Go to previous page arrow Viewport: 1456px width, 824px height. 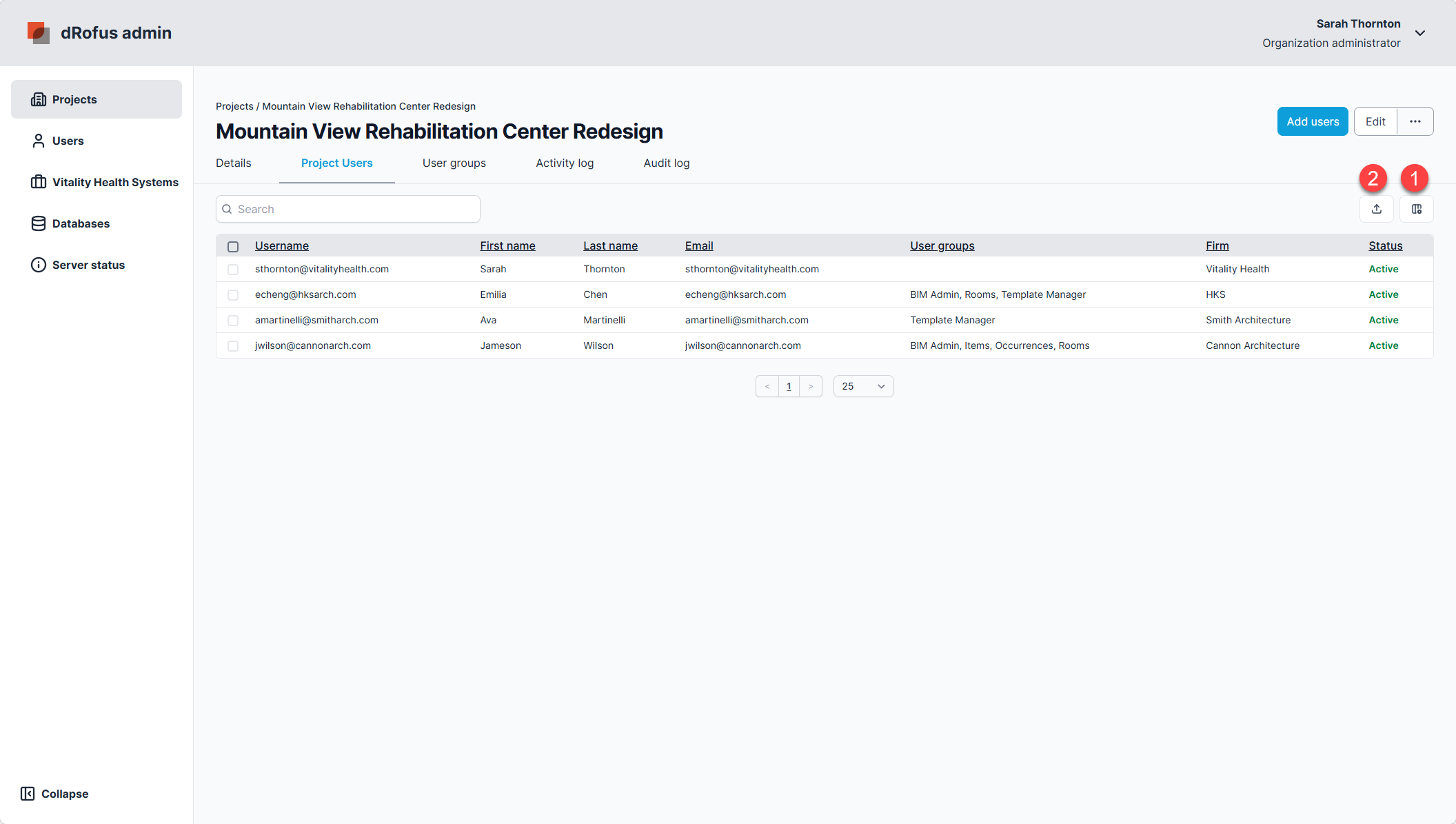767,386
